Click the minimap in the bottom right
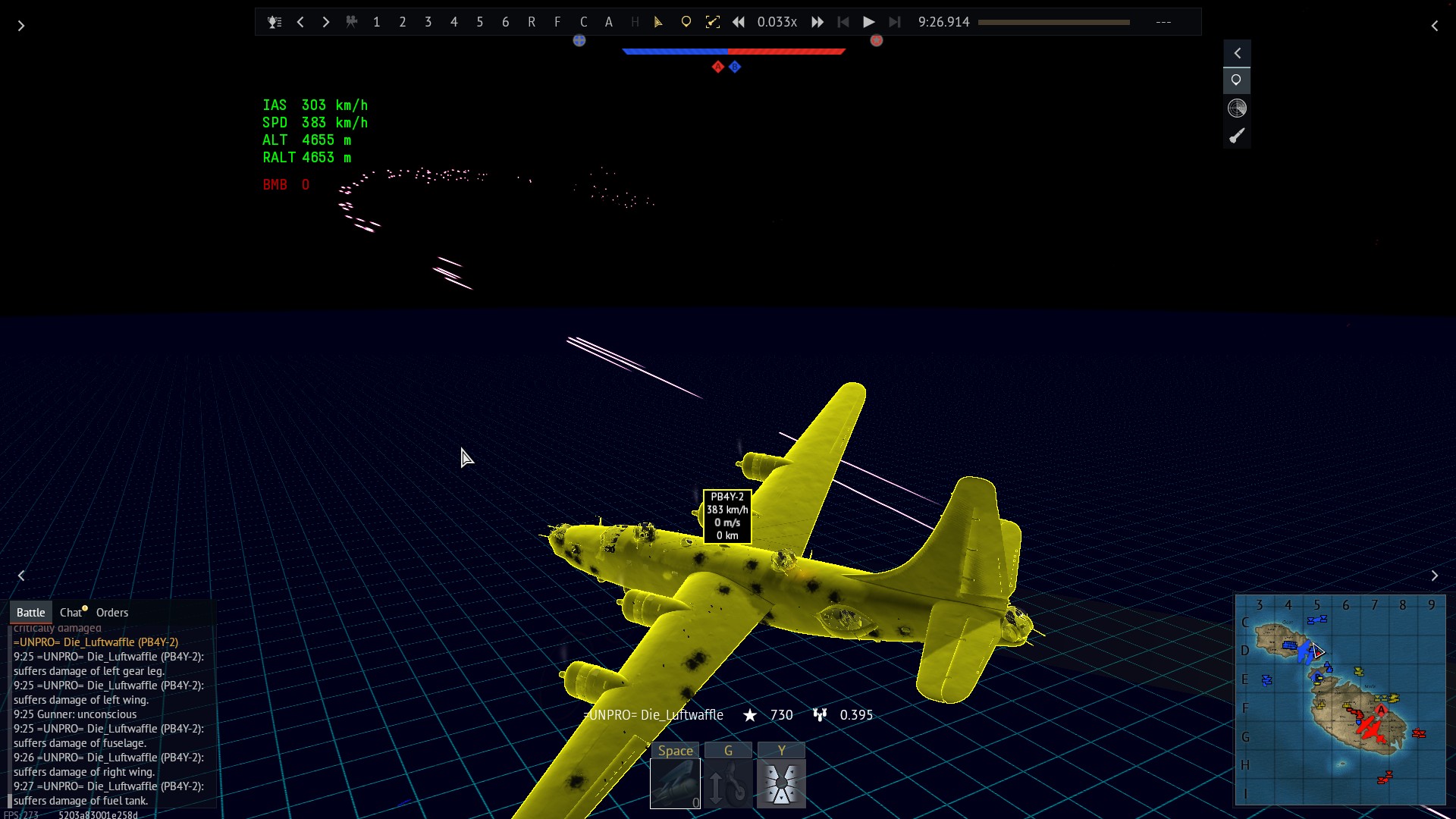The width and height of the screenshot is (1456, 819). point(1341,700)
